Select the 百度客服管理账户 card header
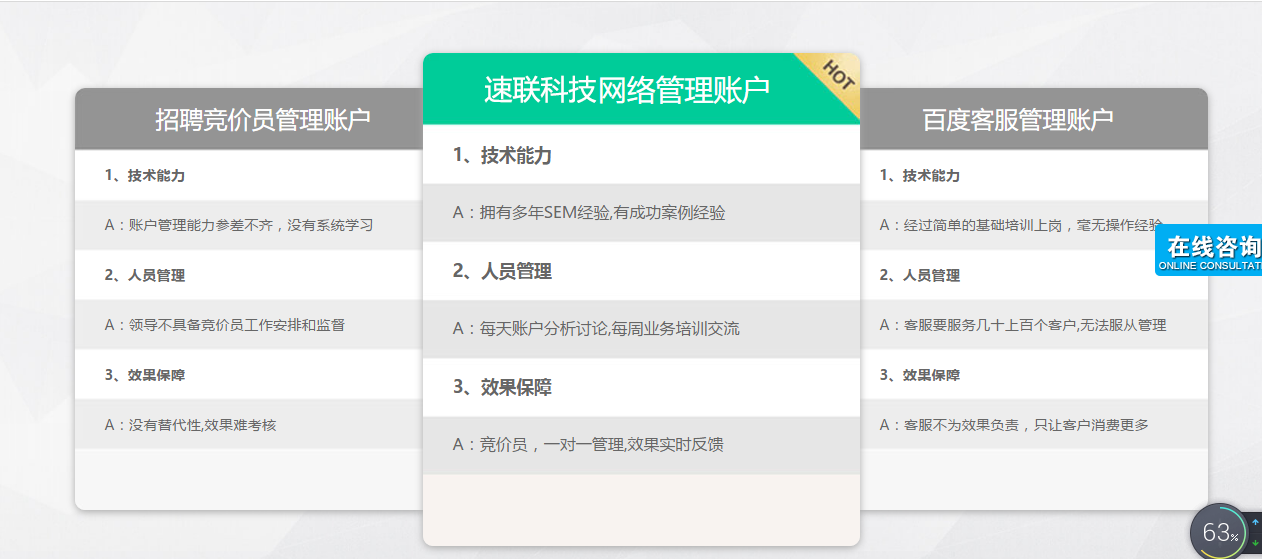This screenshot has height=559, width=1262. coord(1017,120)
